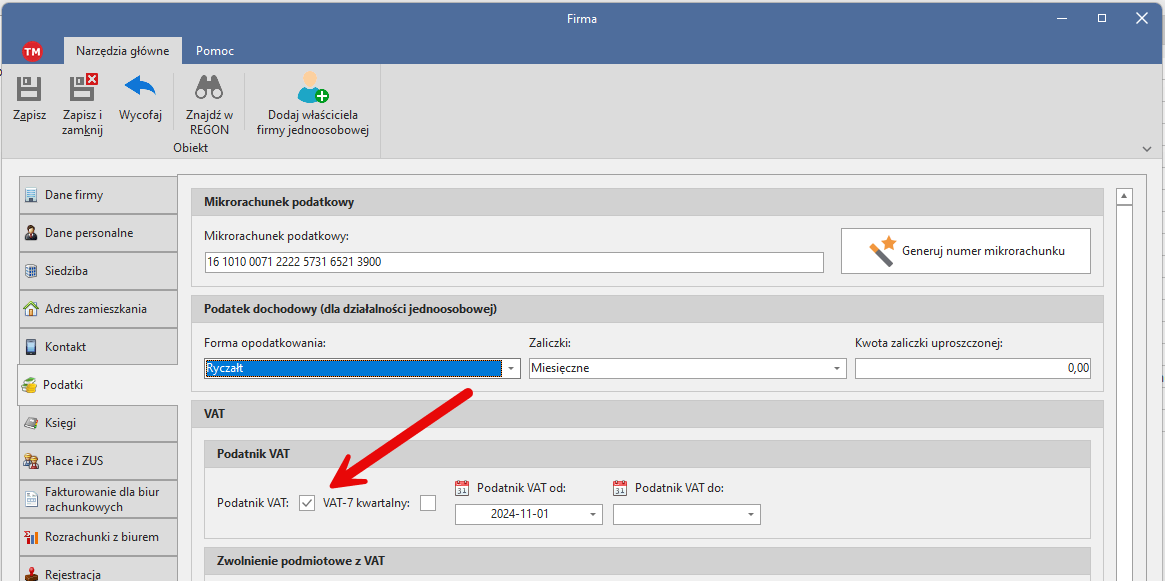Click Znajdź w REGON binoculars icon
Viewport: 1165px width, 581px height.
click(x=208, y=88)
